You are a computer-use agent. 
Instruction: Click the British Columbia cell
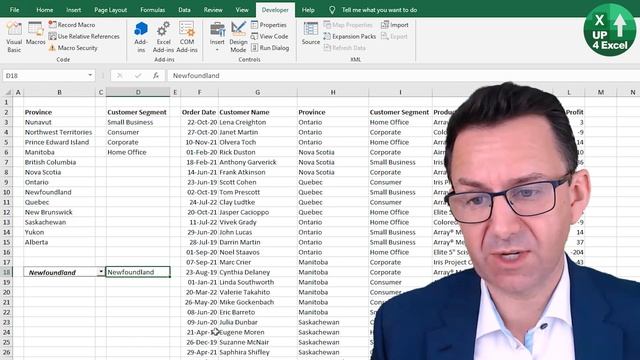click(60, 162)
